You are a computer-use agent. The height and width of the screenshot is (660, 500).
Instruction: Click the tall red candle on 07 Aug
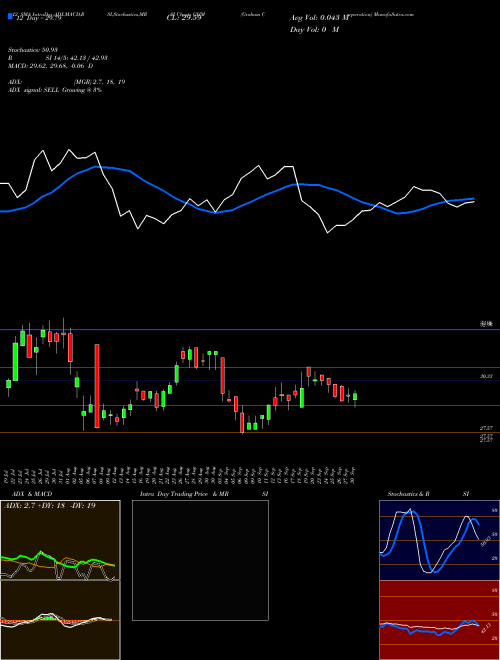point(97,386)
